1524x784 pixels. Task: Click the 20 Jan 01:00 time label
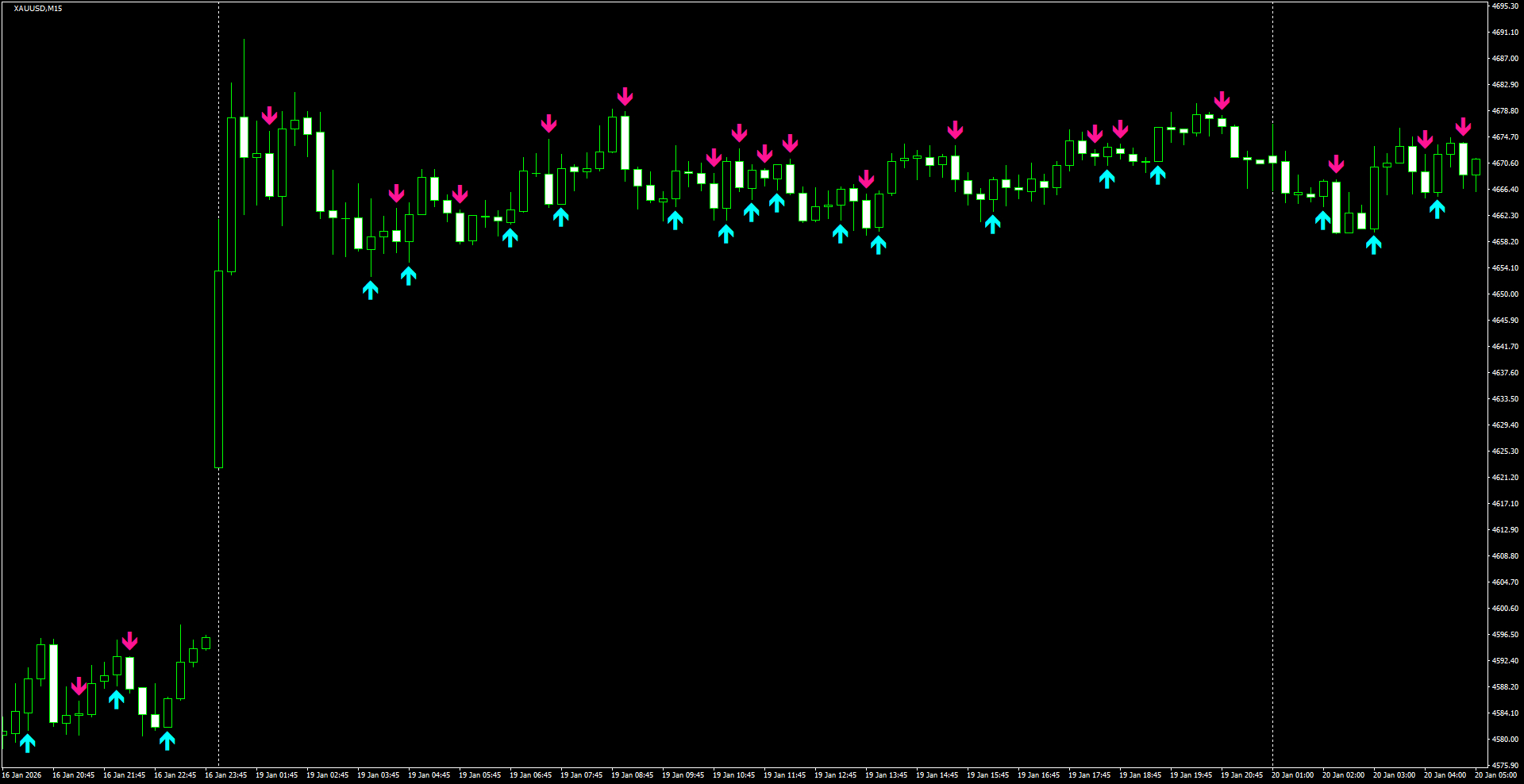click(1292, 775)
